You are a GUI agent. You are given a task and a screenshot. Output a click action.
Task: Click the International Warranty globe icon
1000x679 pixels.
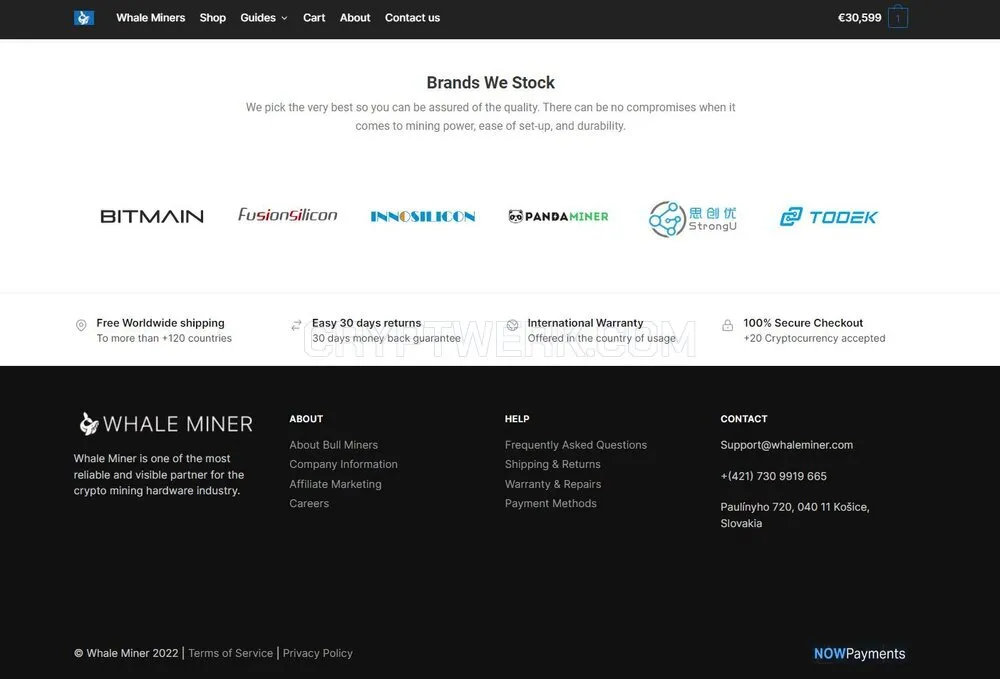(x=512, y=325)
